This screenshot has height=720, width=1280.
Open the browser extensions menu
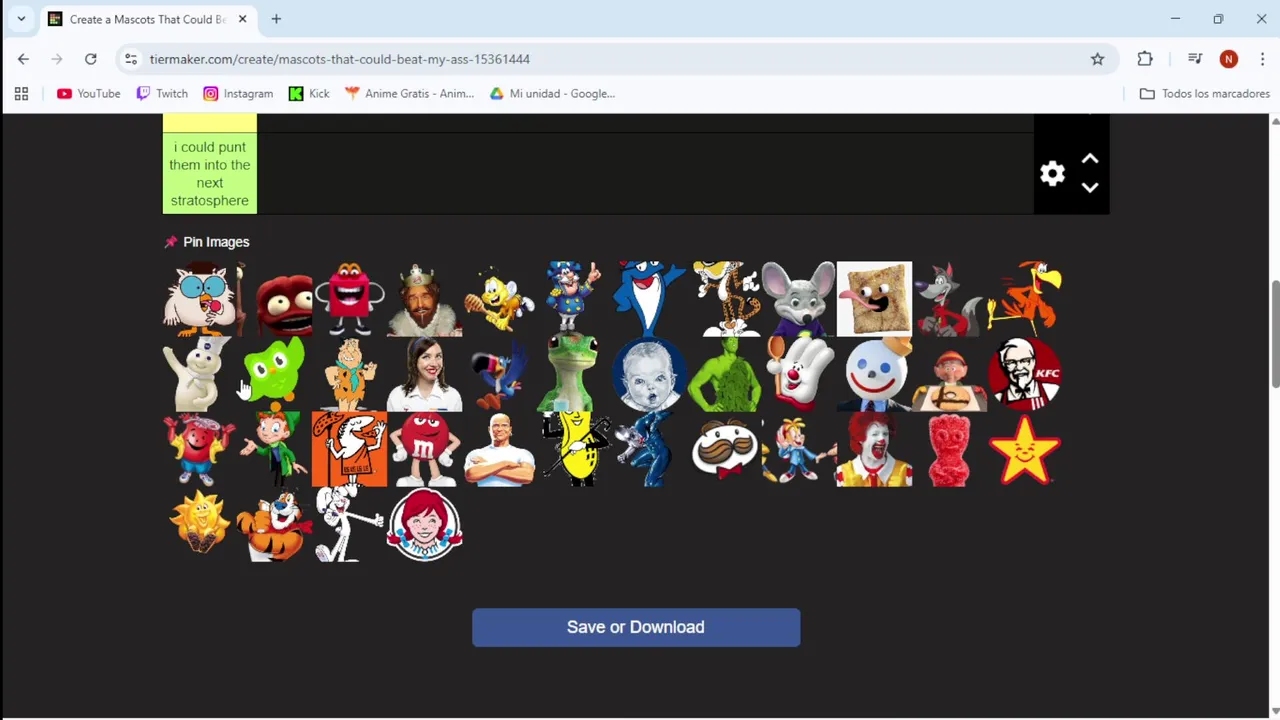tap(1145, 59)
